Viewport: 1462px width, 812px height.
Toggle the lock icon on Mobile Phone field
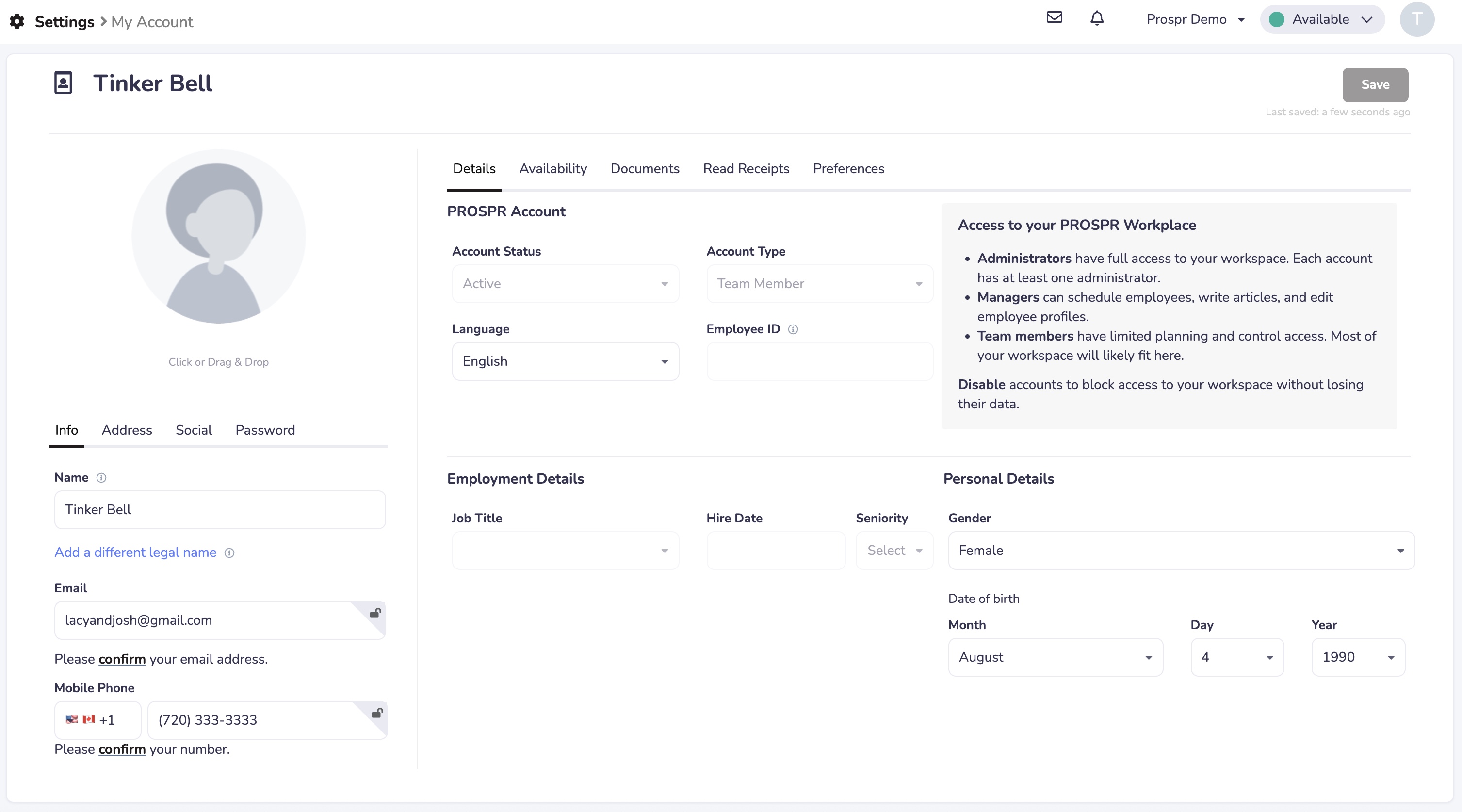point(376,713)
